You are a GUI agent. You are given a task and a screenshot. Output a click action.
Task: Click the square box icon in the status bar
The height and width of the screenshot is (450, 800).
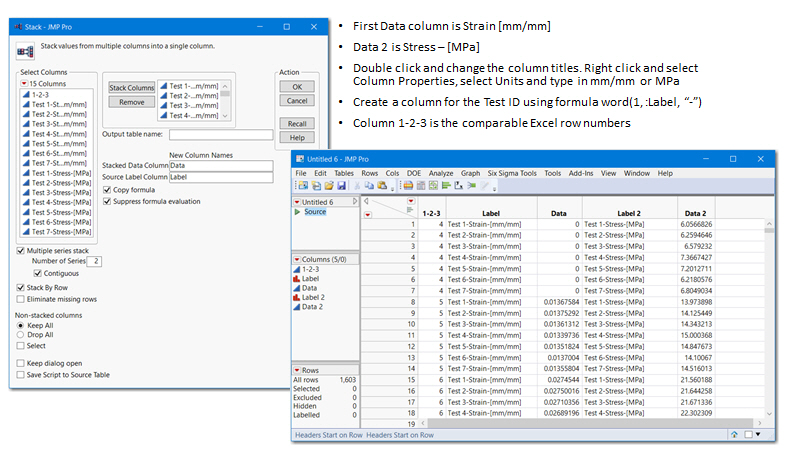[x=748, y=435]
